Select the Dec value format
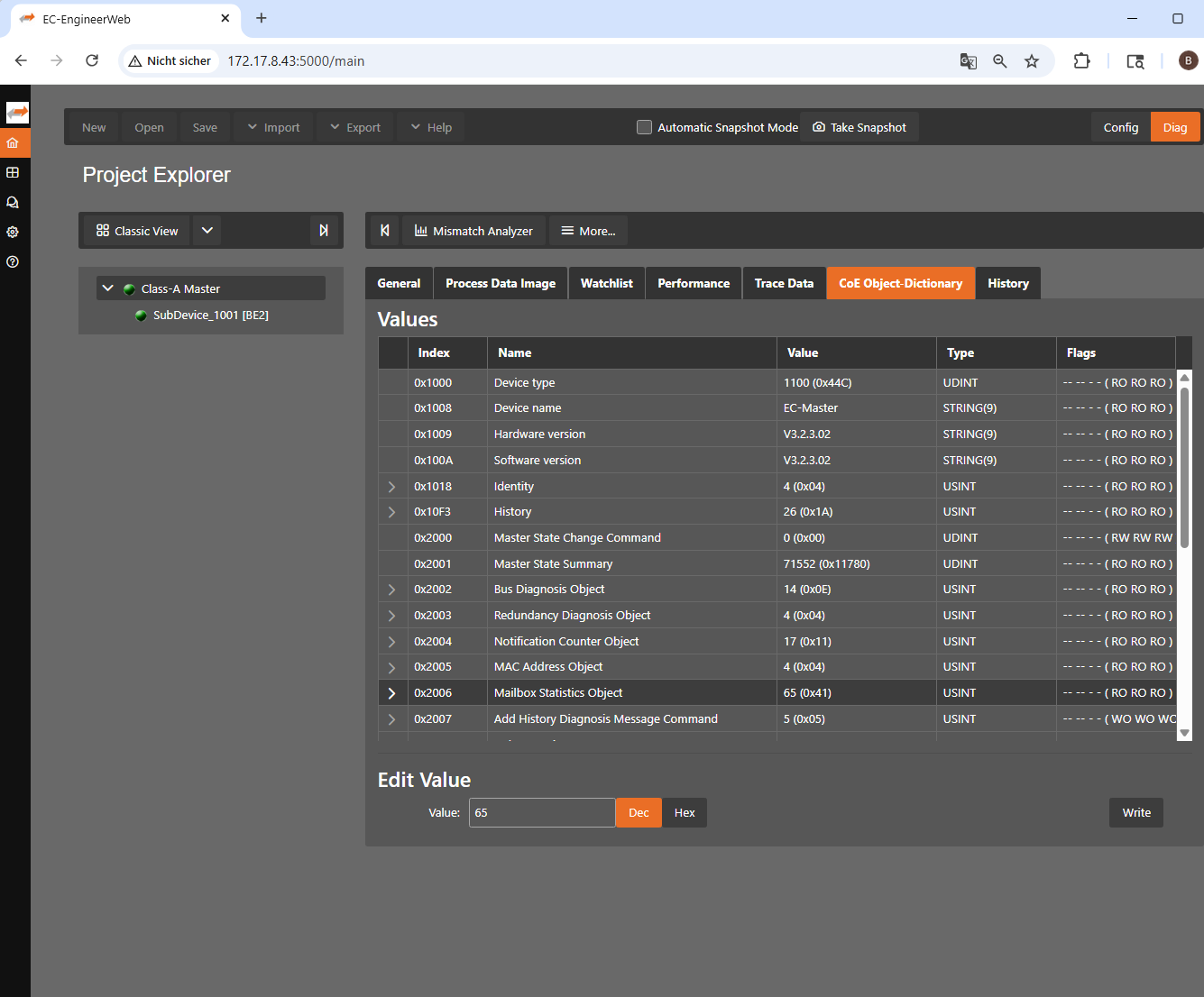The height and width of the screenshot is (997, 1204). [x=639, y=812]
